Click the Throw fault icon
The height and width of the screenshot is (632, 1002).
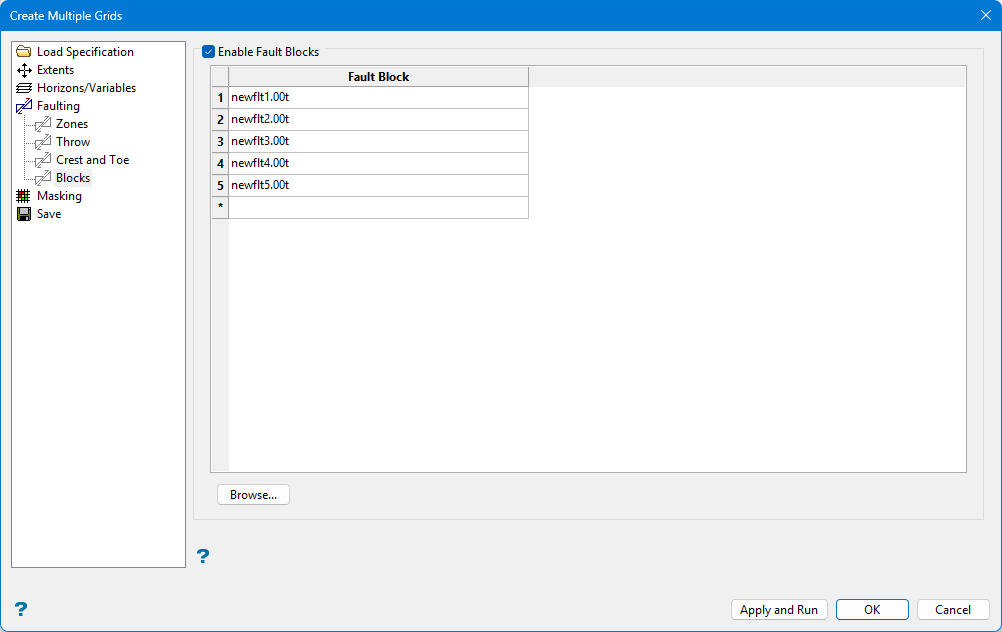point(43,142)
